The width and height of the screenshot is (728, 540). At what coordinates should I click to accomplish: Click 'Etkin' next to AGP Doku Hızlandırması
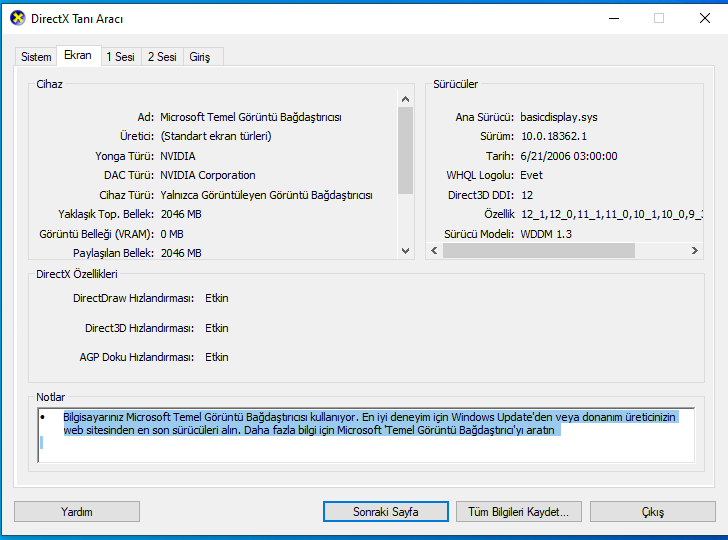tap(217, 357)
